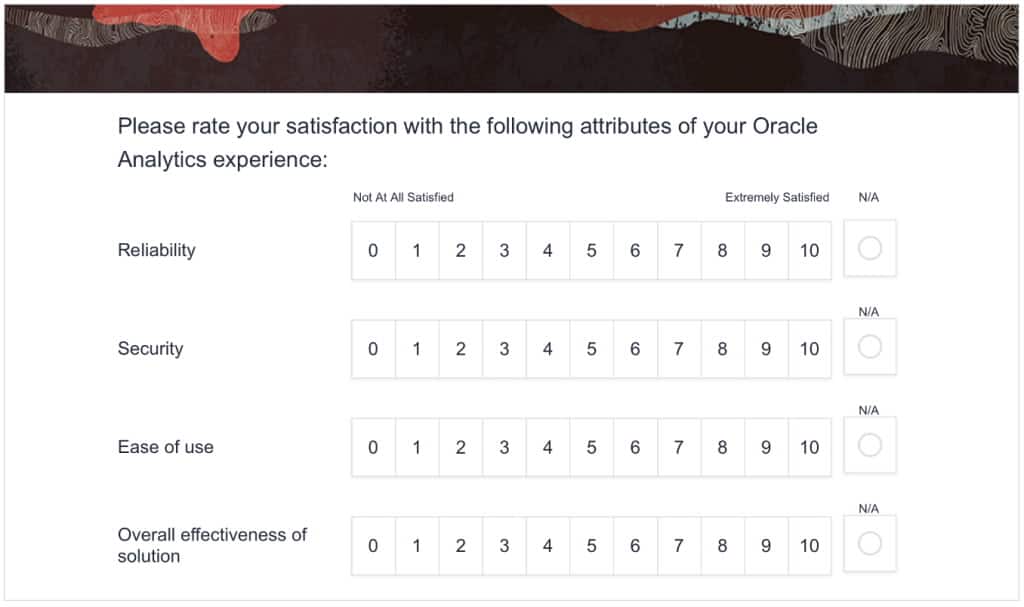
Task: Select 4 in the Reliability row
Action: tap(548, 250)
